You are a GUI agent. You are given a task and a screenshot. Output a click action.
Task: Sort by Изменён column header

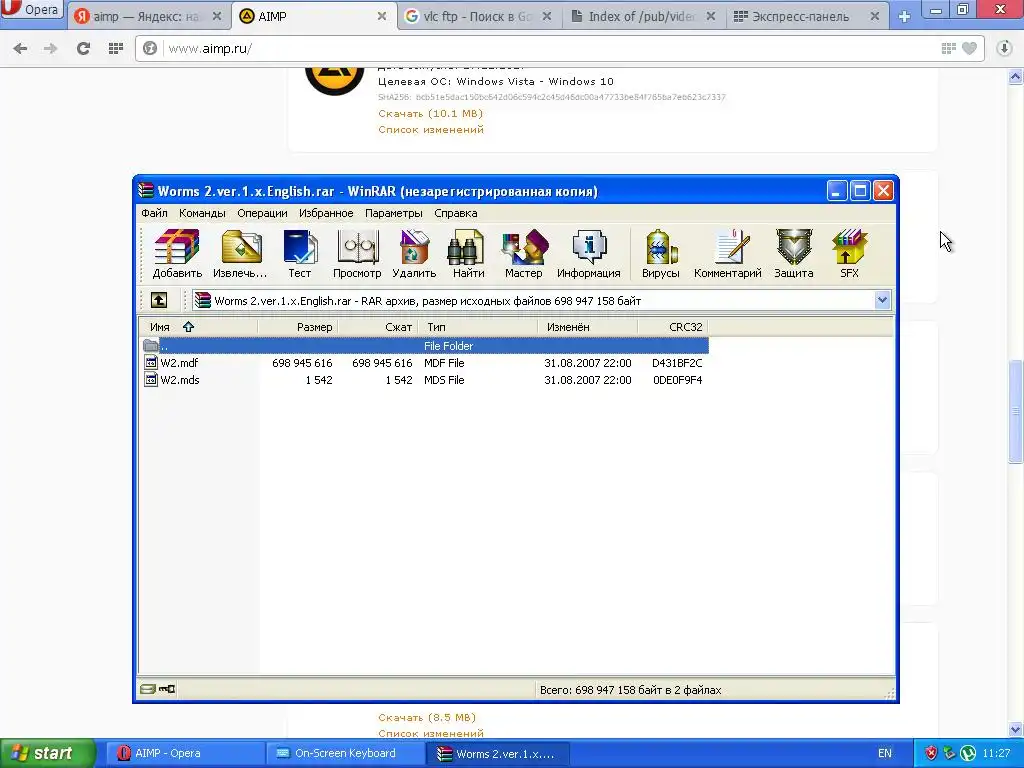[588, 327]
